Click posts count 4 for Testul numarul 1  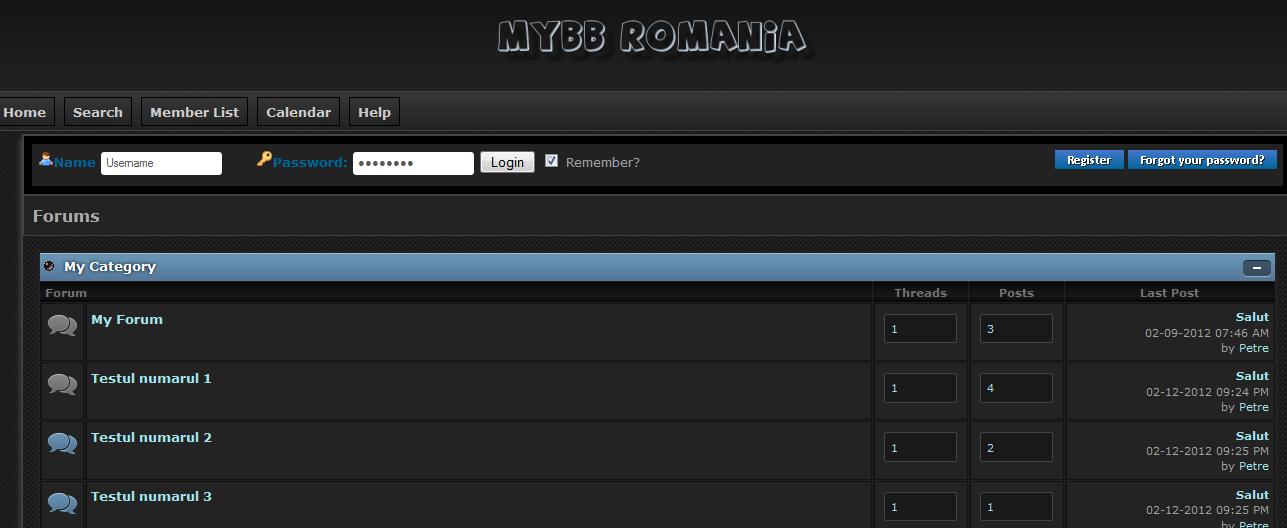(1016, 388)
